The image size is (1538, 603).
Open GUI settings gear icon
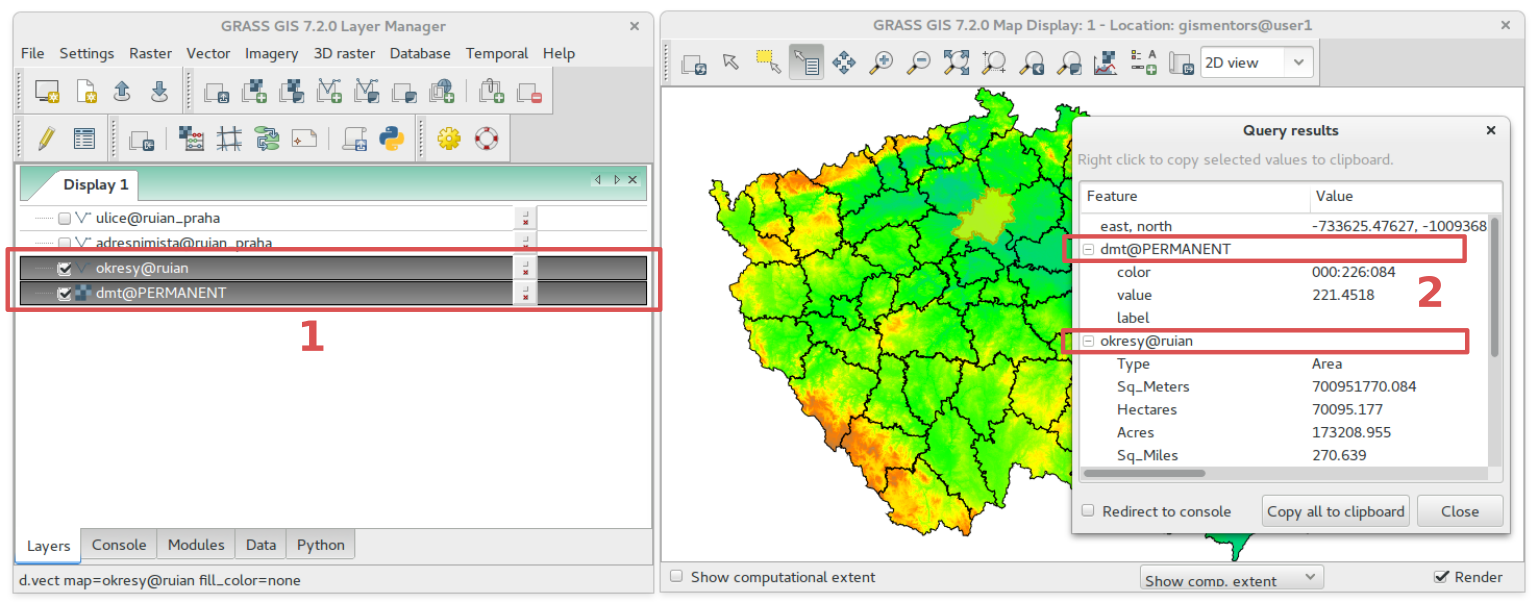449,138
